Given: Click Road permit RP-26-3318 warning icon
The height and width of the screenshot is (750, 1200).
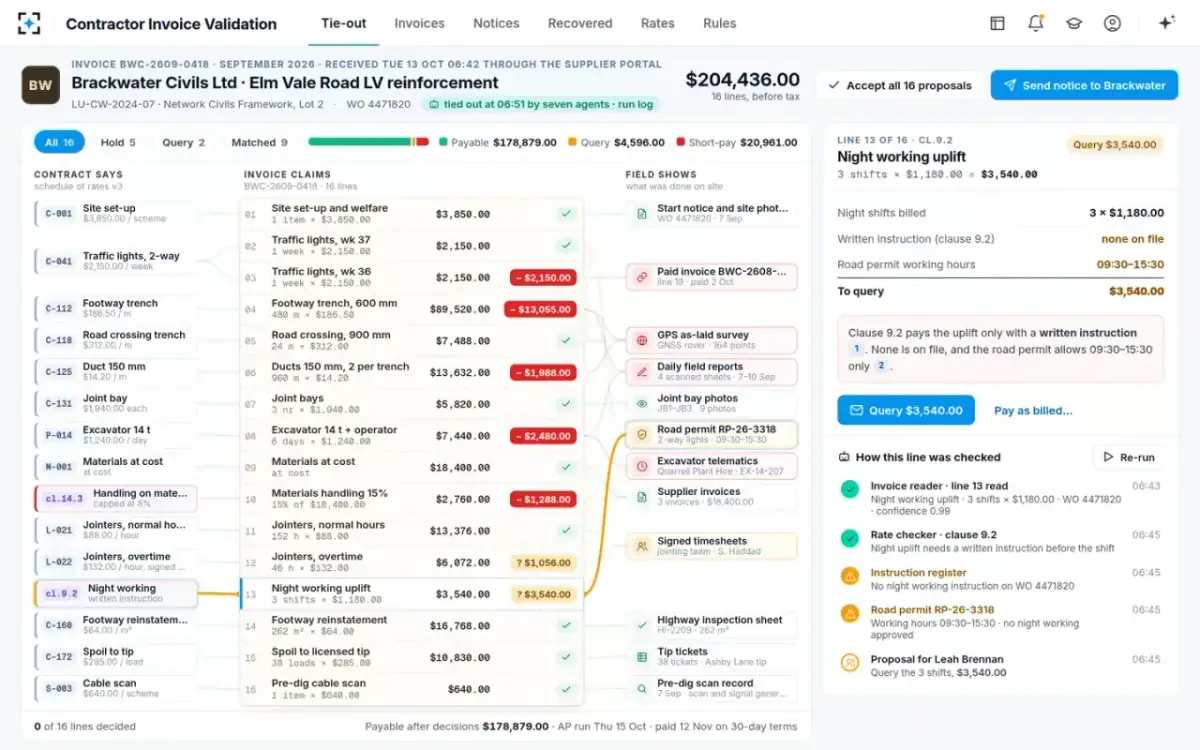Looking at the screenshot, I should point(850,613).
